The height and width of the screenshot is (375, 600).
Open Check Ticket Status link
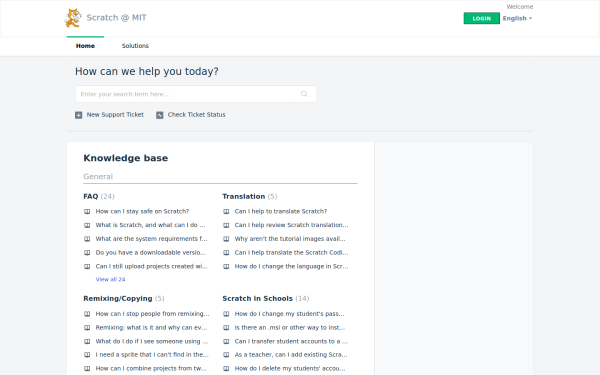click(196, 114)
